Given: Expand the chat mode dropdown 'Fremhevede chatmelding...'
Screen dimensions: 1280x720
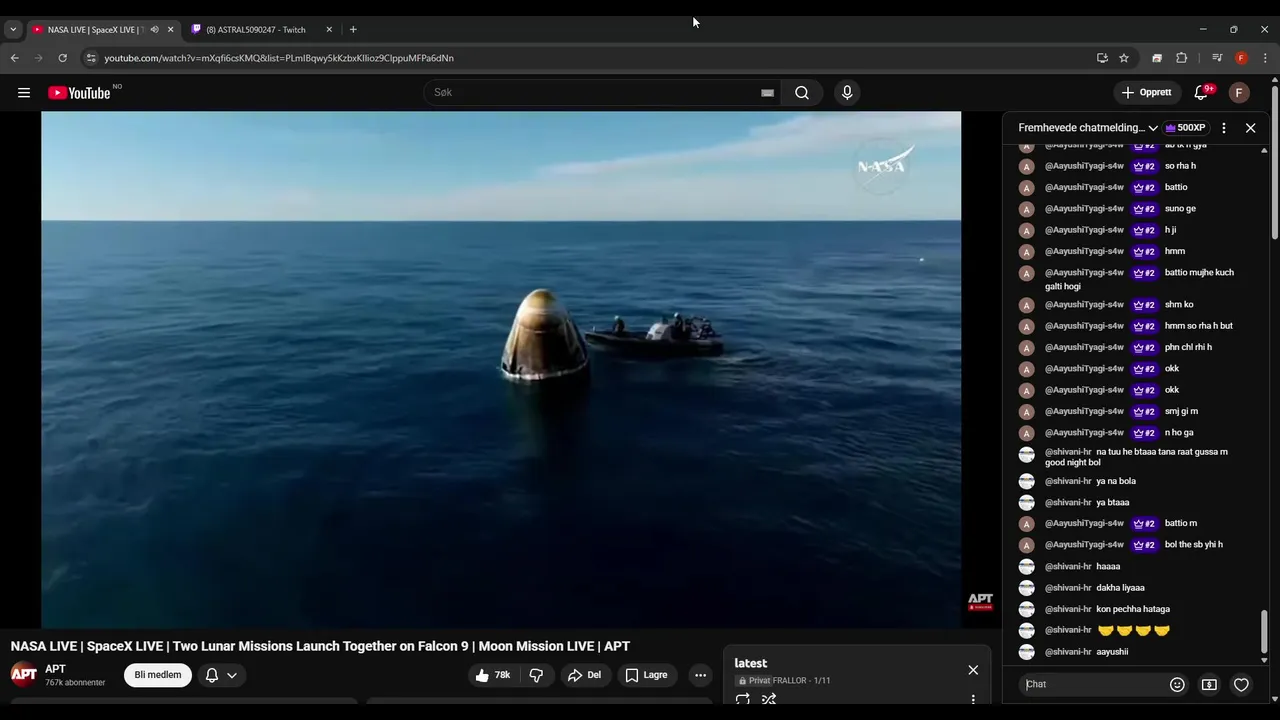Looking at the screenshot, I should [x=1088, y=128].
